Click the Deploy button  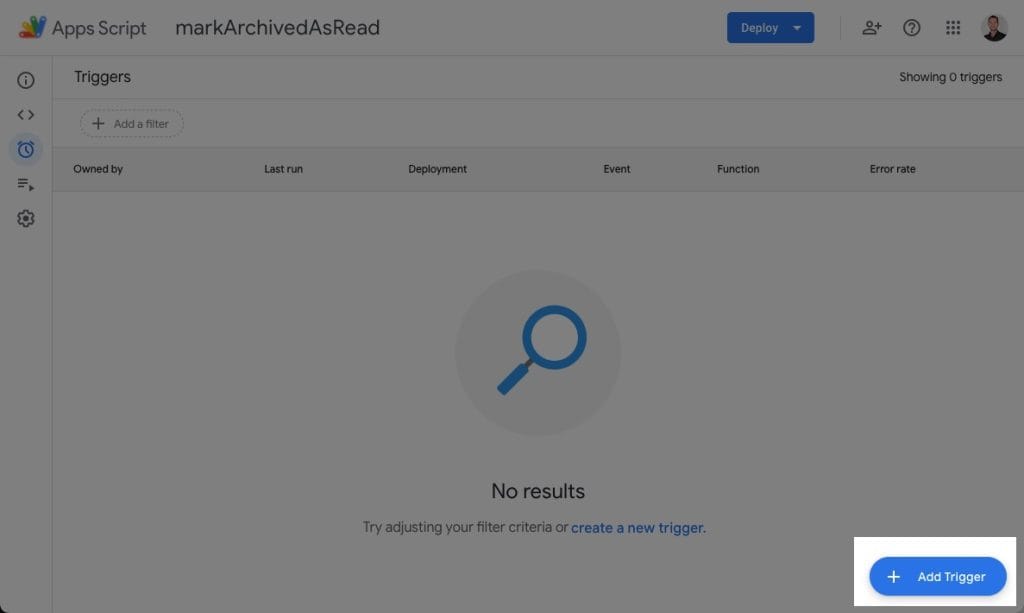[760, 27]
